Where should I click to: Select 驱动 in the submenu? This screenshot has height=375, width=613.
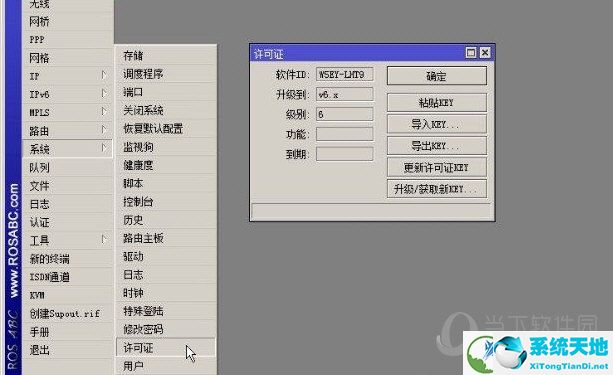click(x=166, y=257)
